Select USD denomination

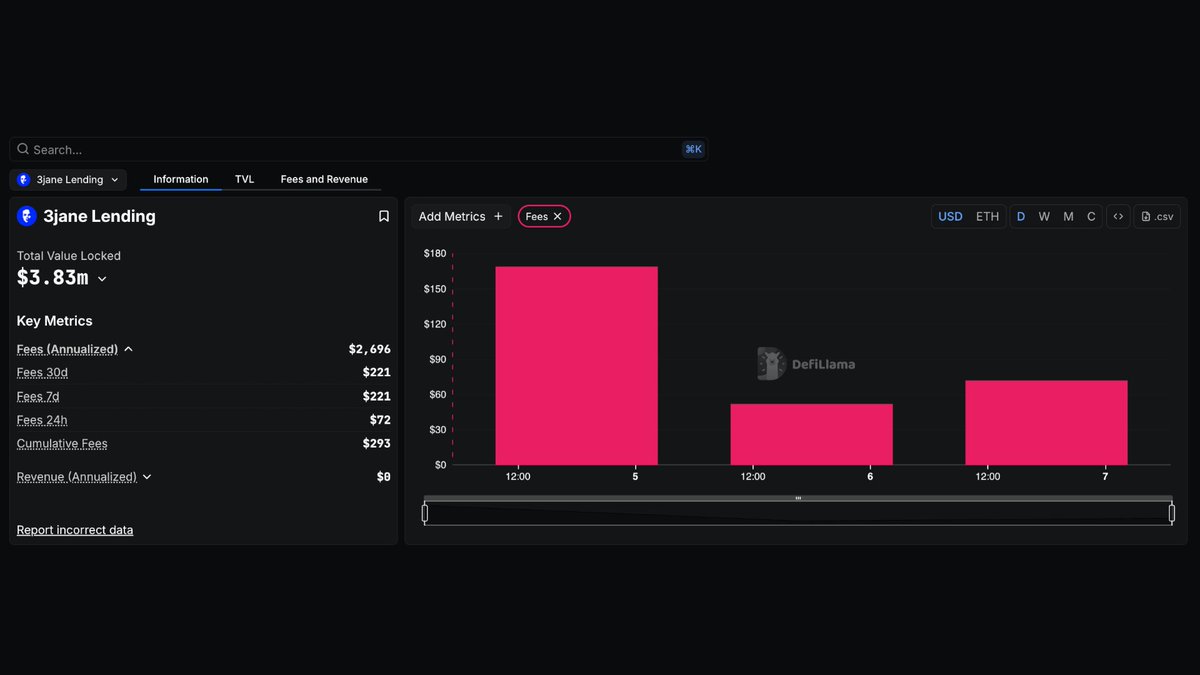(x=950, y=216)
